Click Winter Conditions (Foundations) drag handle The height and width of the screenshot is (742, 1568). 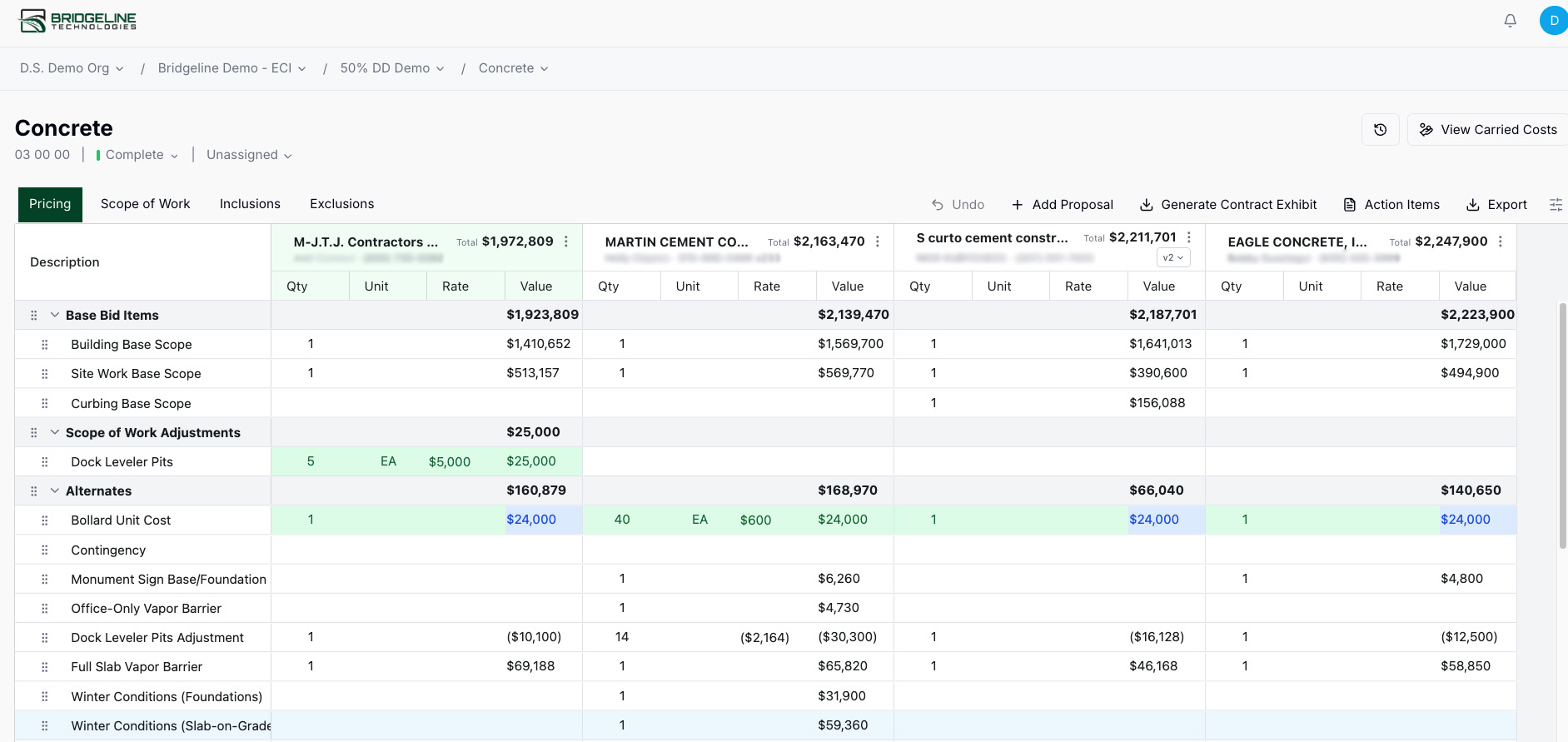45,697
